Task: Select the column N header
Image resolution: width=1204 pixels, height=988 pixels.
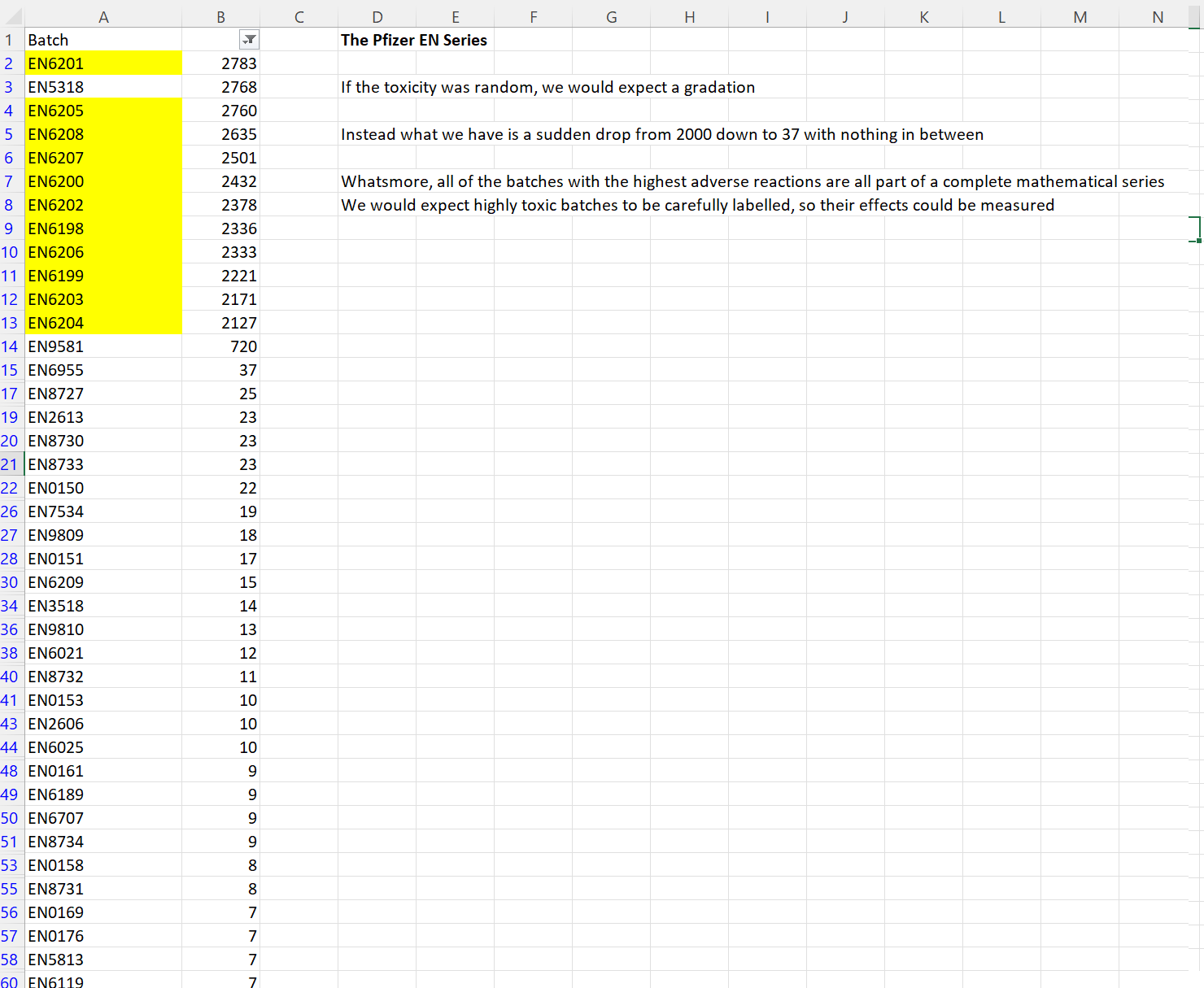Action: [x=1157, y=17]
